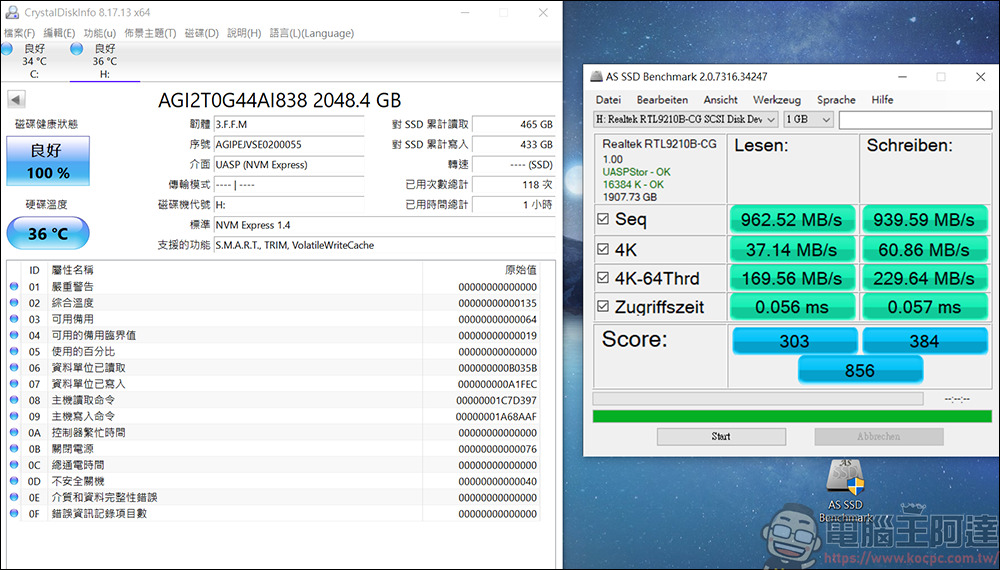Click the Seq write result 939.59 MB/s
1000x570 pixels.
click(x=924, y=219)
